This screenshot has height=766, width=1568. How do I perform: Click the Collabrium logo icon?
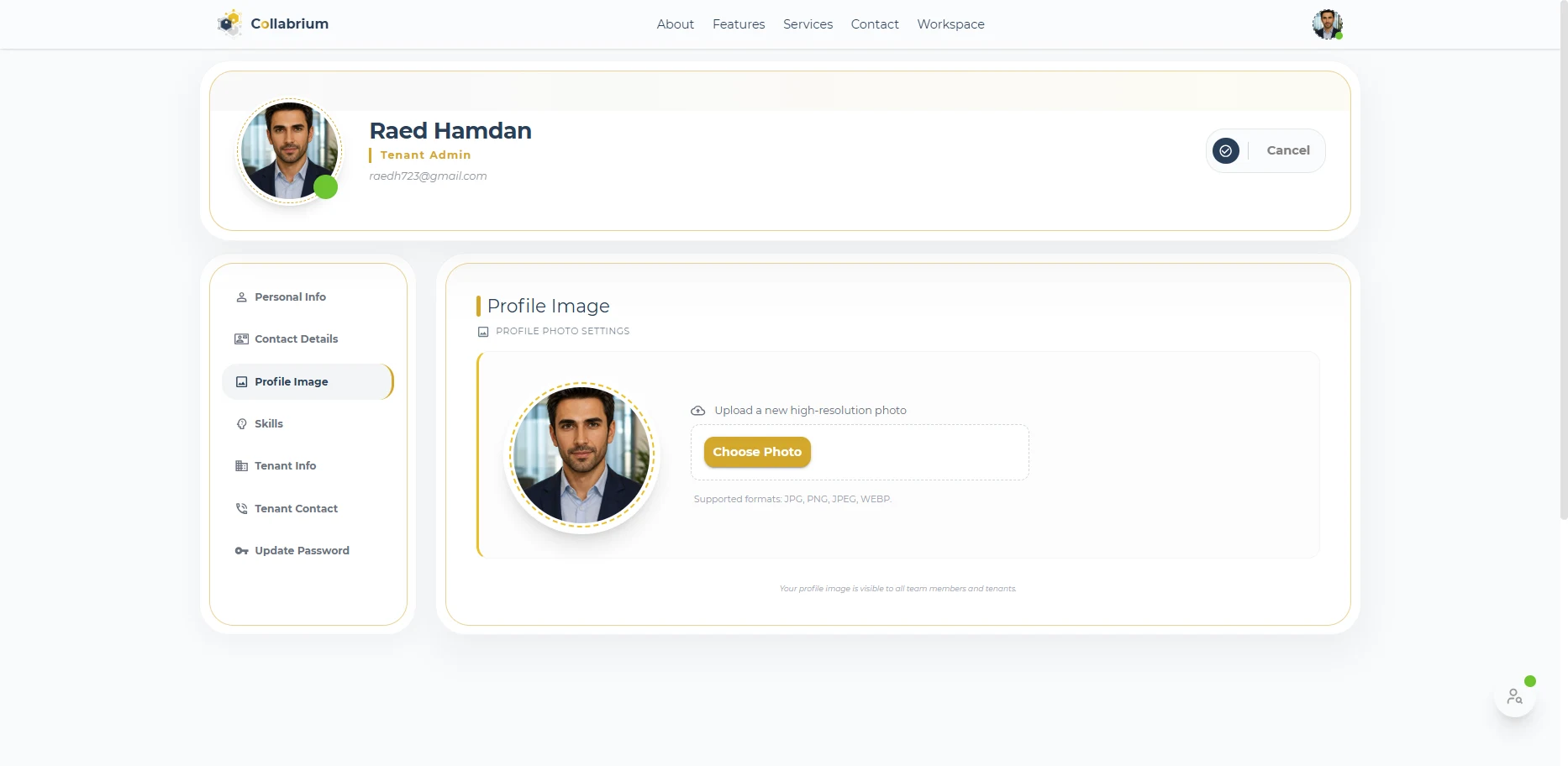229,24
